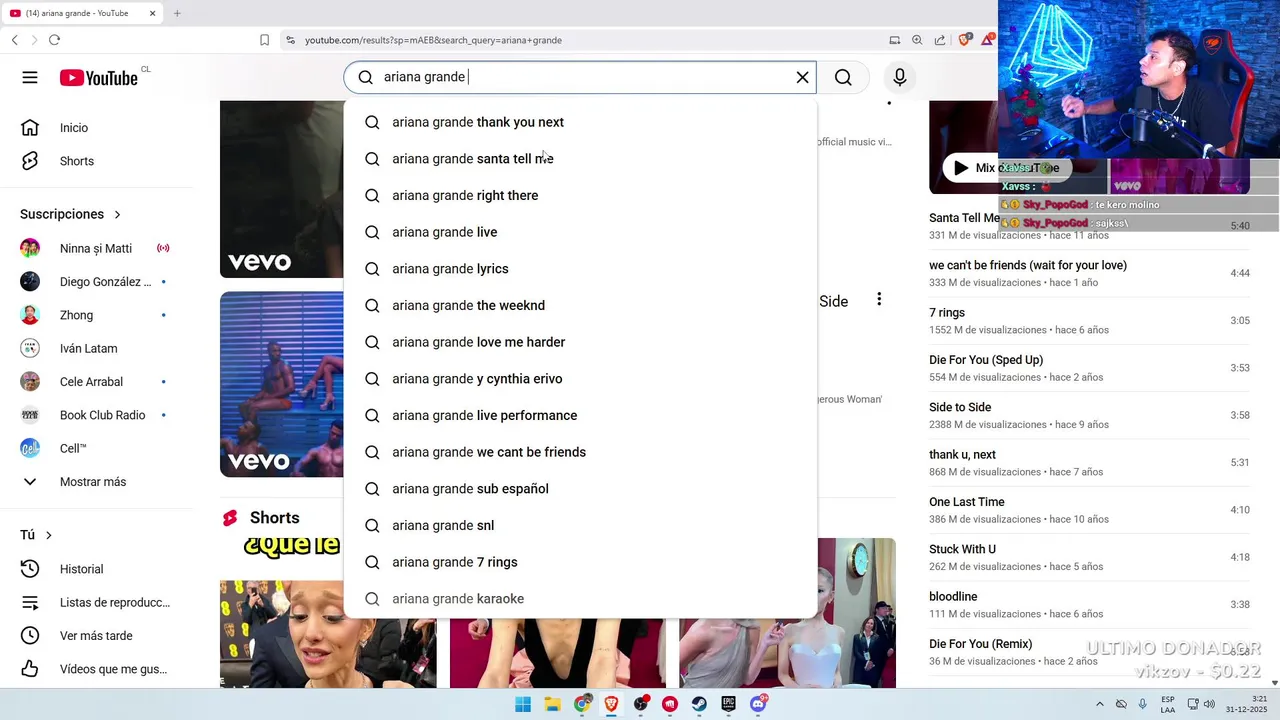This screenshot has height=720, width=1280.
Task: Open Discord from the taskbar
Action: 759,704
